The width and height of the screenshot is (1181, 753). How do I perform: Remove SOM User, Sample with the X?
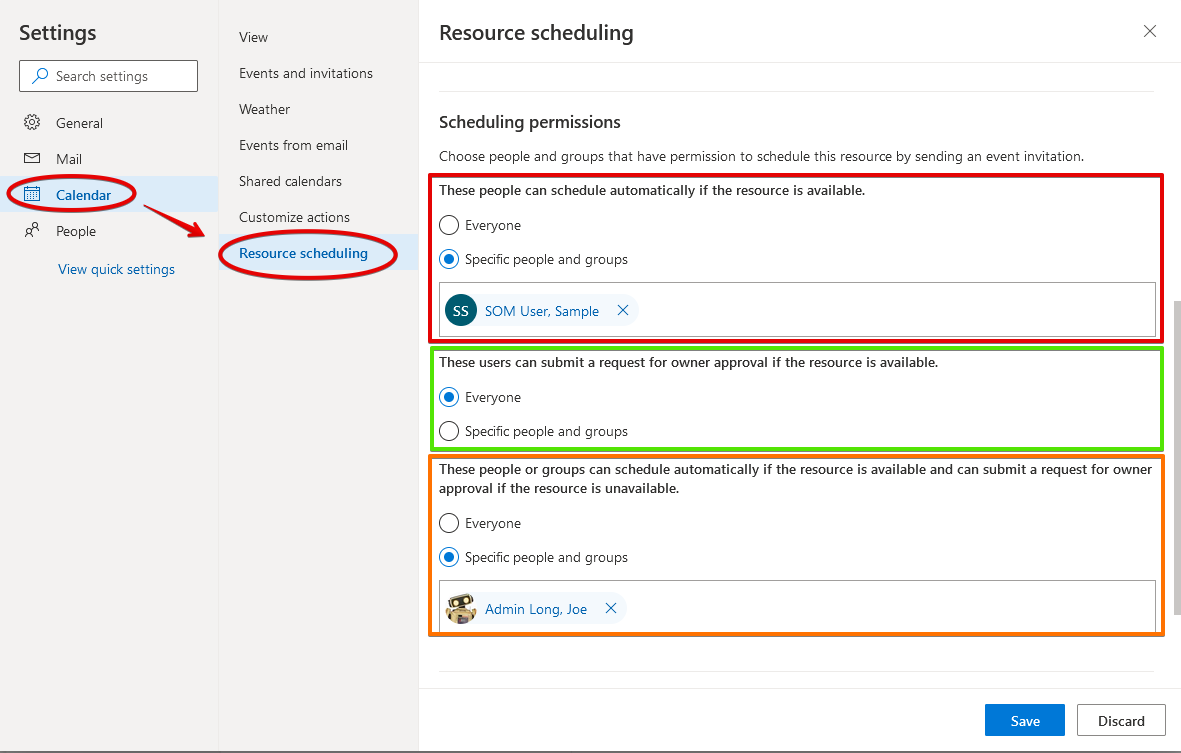622,311
